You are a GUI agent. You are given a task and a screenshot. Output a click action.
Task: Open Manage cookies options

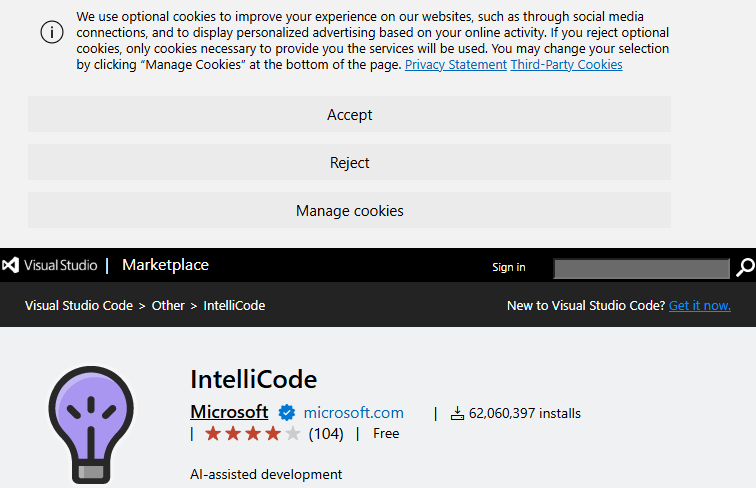[x=349, y=211]
